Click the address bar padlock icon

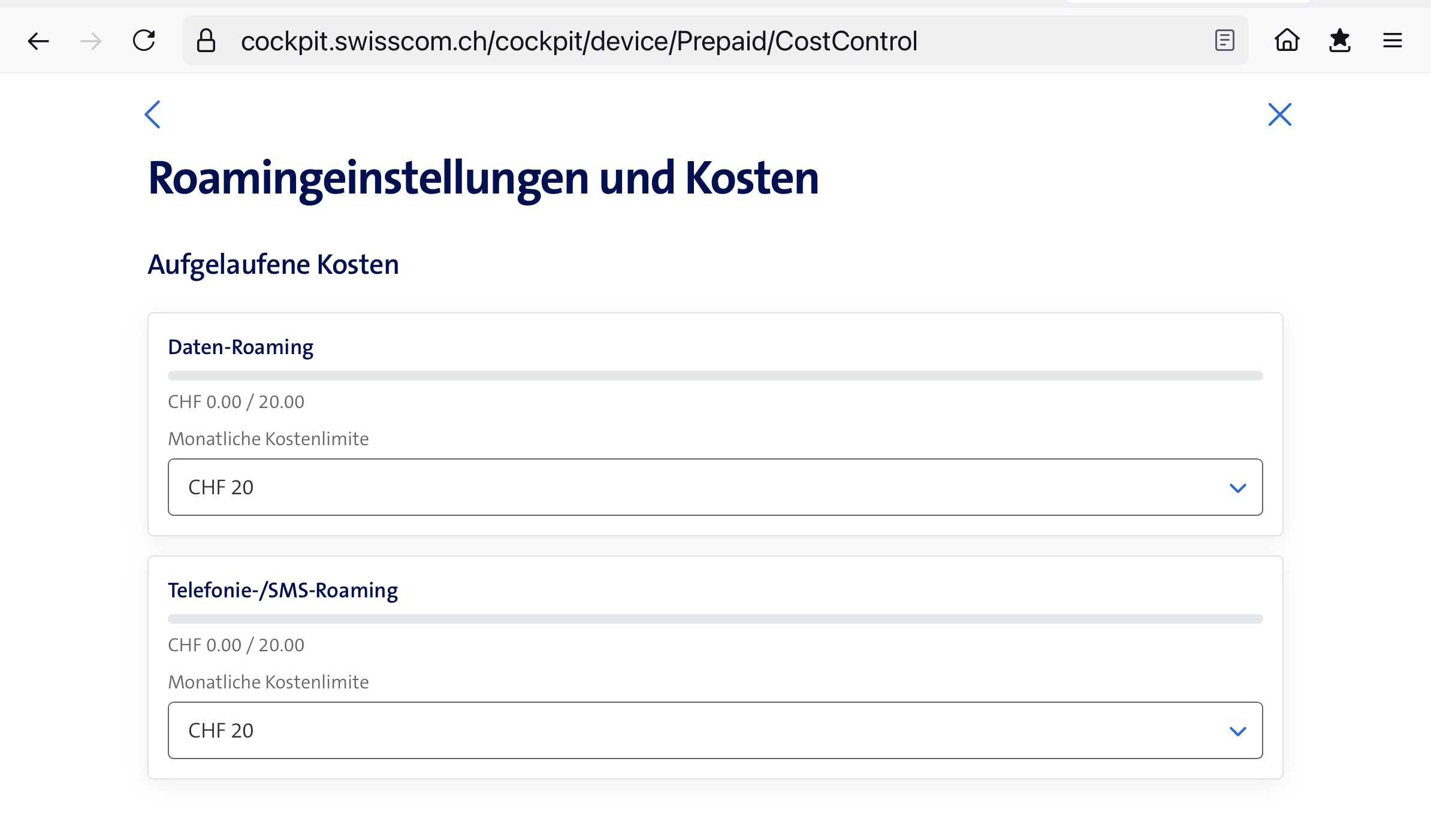click(x=206, y=41)
